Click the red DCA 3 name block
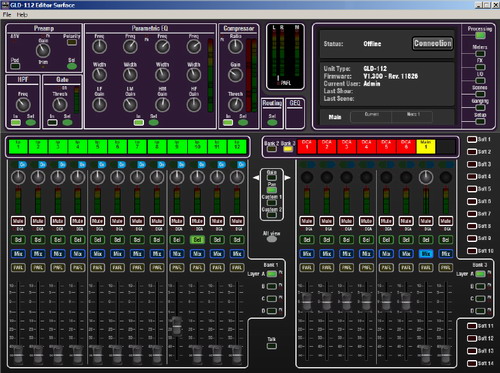This screenshot has height=373, width=500. coord(347,147)
